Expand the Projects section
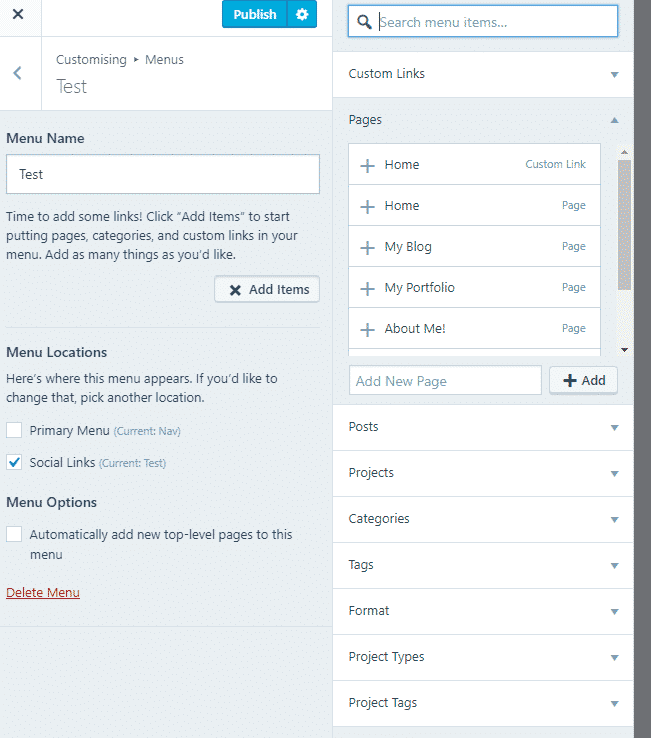 point(482,473)
